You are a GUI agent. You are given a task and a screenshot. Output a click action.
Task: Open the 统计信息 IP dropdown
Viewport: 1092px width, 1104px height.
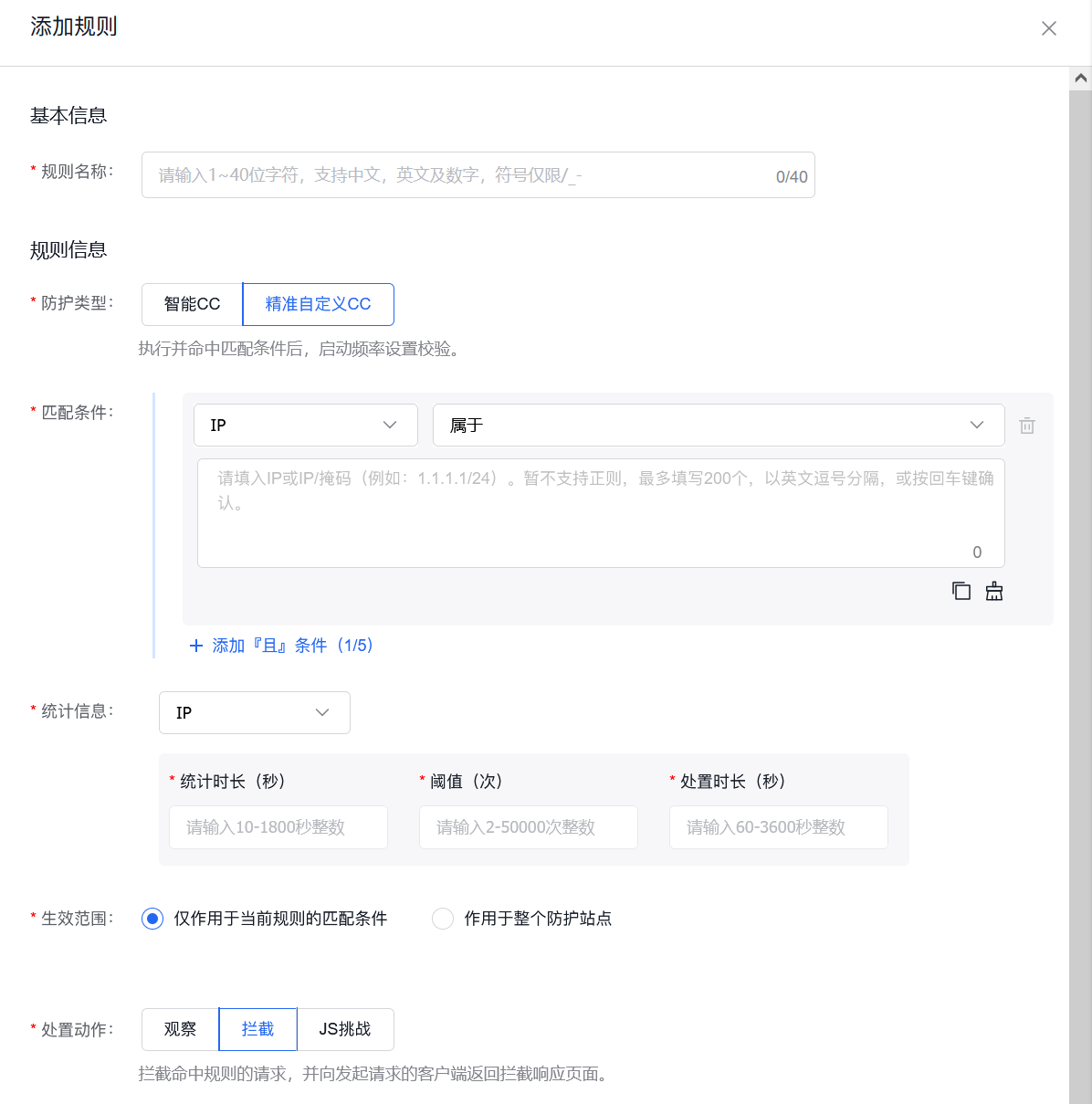pyautogui.click(x=254, y=712)
